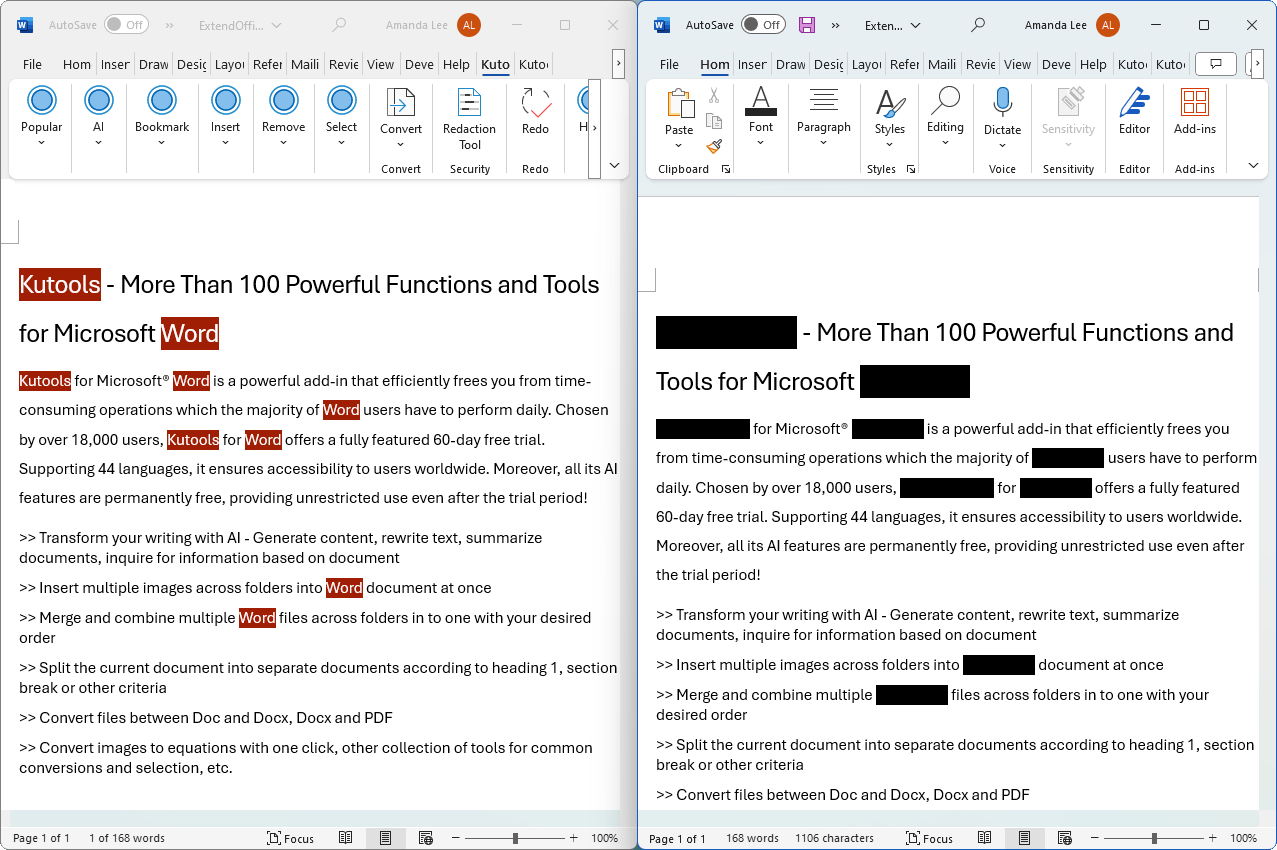The height and width of the screenshot is (850, 1277).
Task: Click the Copy icon in Clipboard group
Action: point(714,121)
